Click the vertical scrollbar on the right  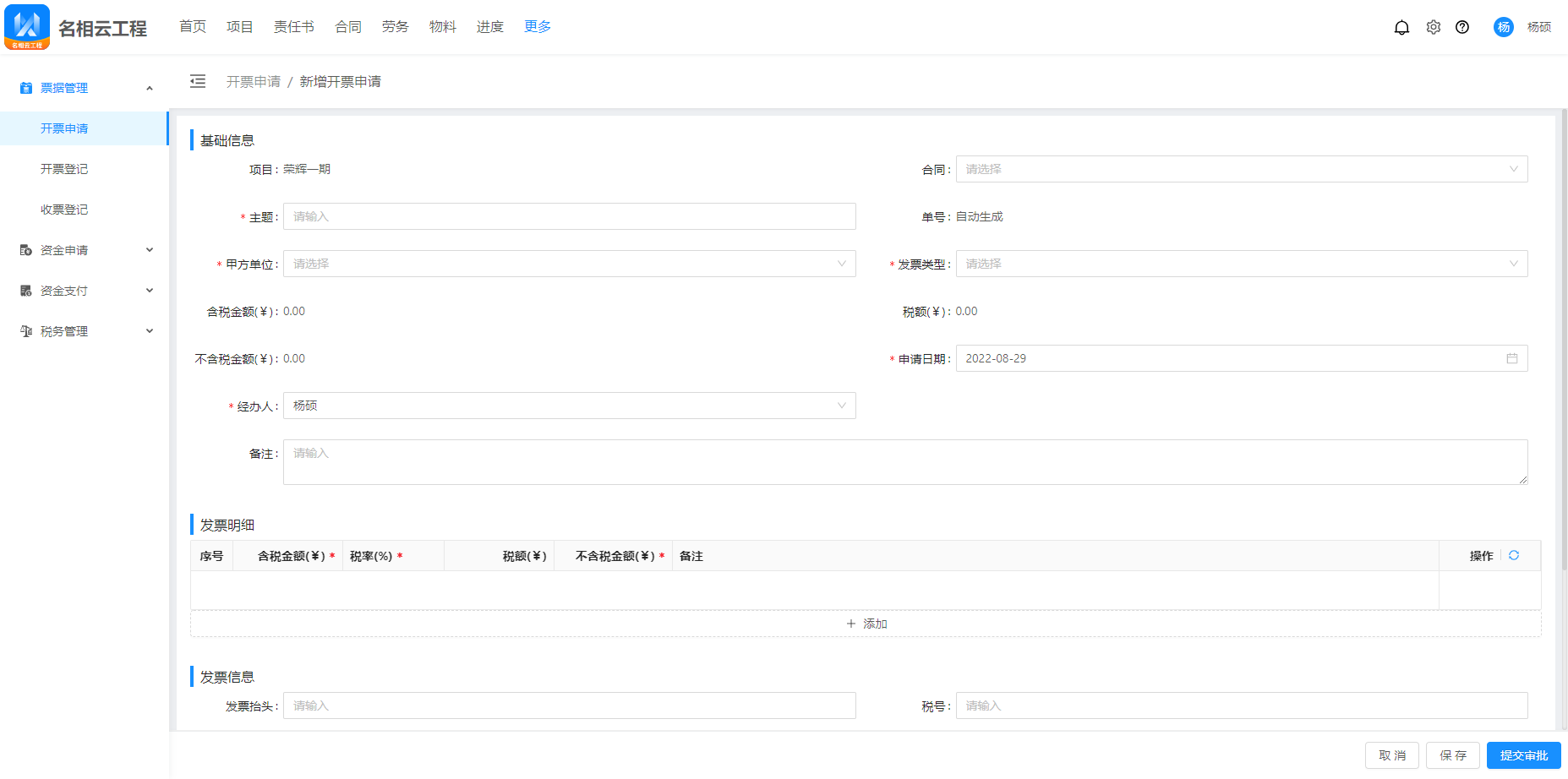tap(1564, 338)
